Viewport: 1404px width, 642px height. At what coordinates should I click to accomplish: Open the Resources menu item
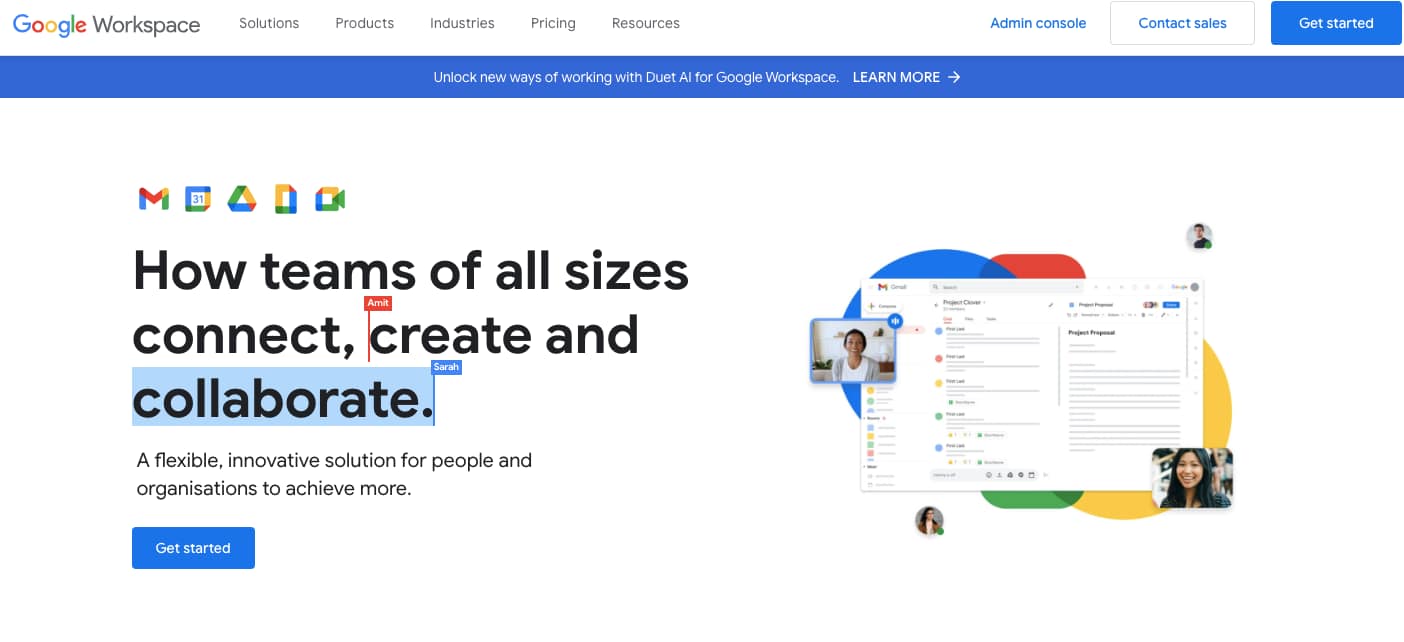pos(645,23)
